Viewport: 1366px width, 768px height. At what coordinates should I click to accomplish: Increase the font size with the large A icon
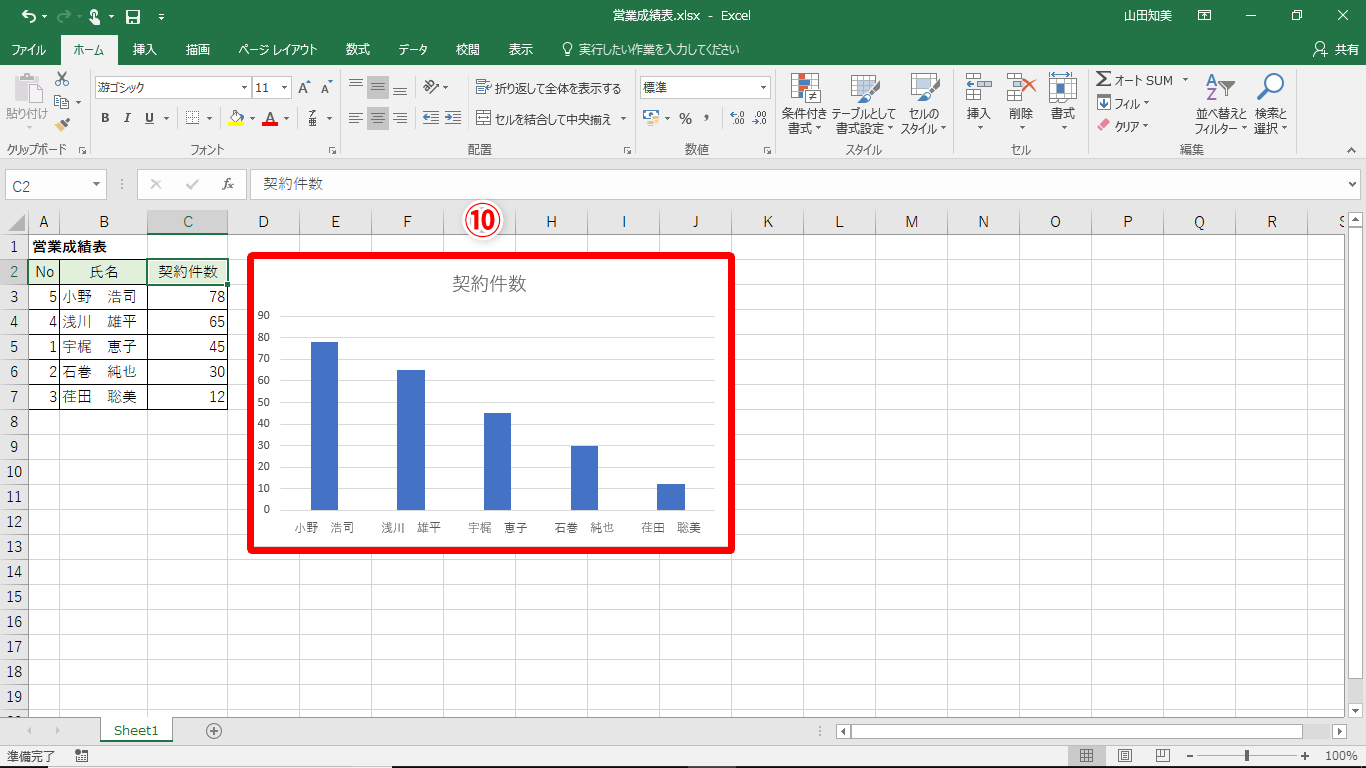click(304, 88)
